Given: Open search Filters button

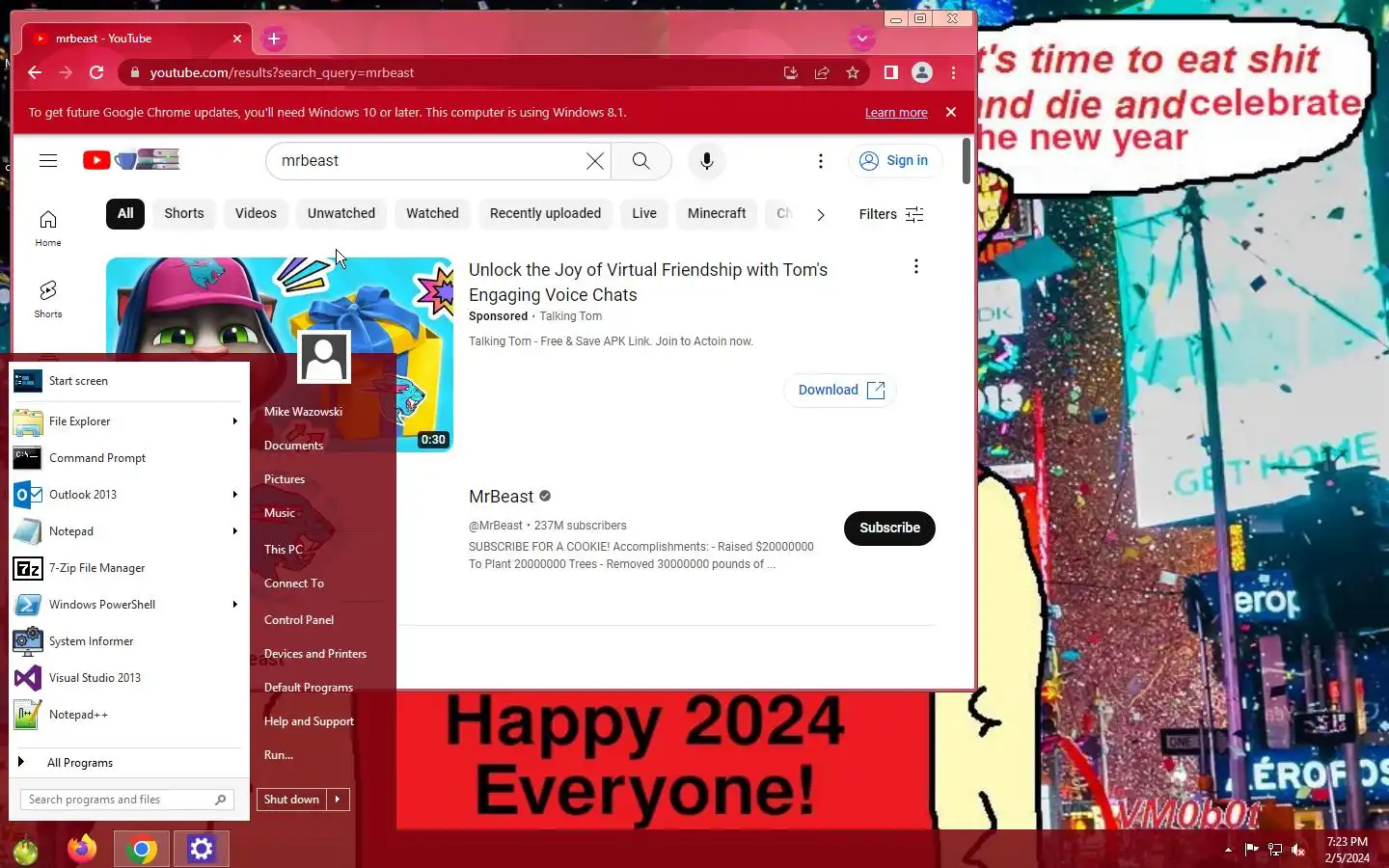Looking at the screenshot, I should pyautogui.click(x=891, y=214).
